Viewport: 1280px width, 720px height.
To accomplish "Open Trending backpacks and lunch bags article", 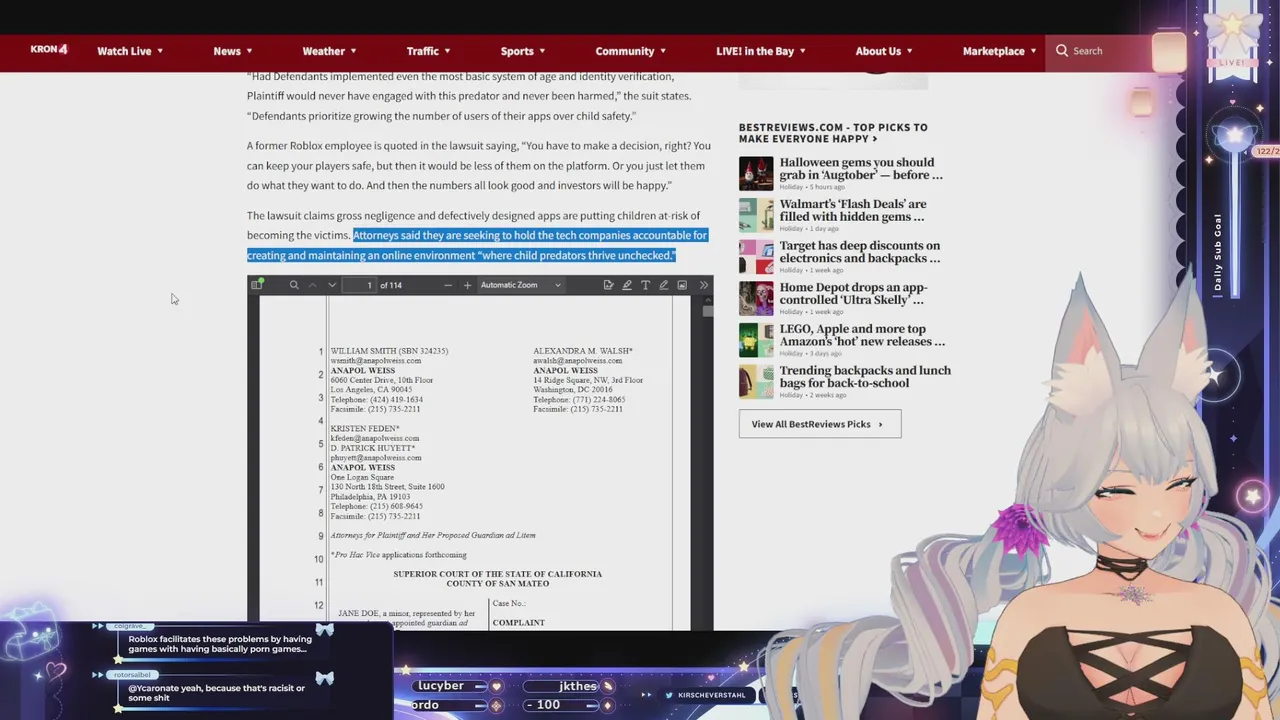I will pyautogui.click(x=865, y=377).
